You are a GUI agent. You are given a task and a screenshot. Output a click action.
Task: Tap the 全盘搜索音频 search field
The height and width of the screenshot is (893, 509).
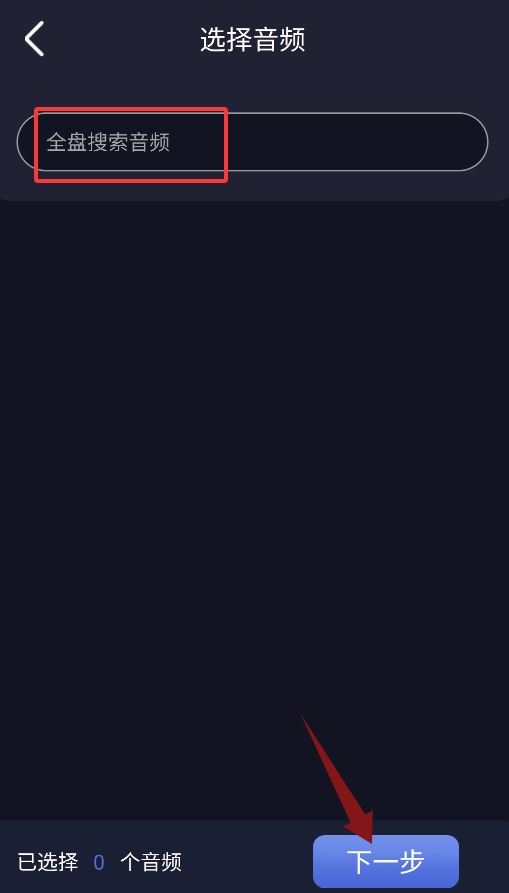click(252, 142)
